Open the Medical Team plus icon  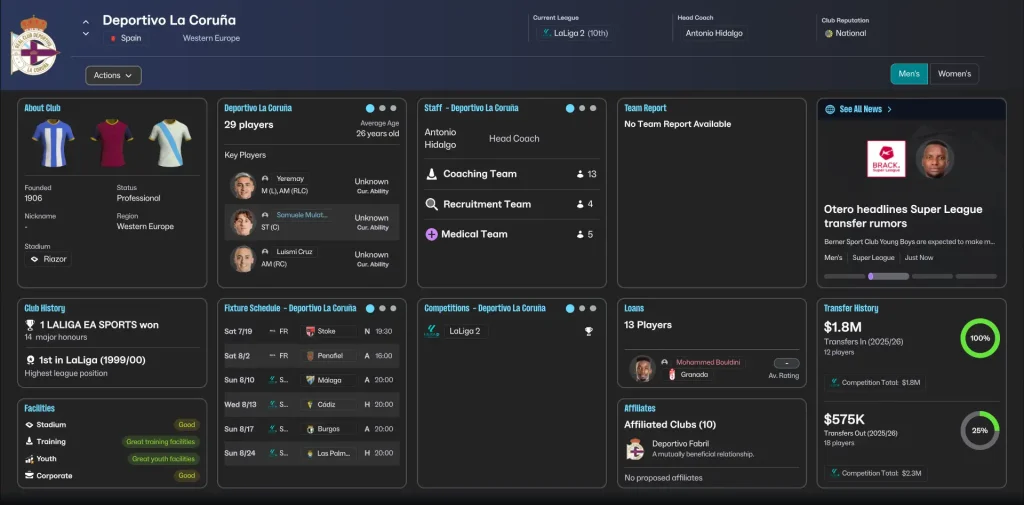click(x=431, y=234)
